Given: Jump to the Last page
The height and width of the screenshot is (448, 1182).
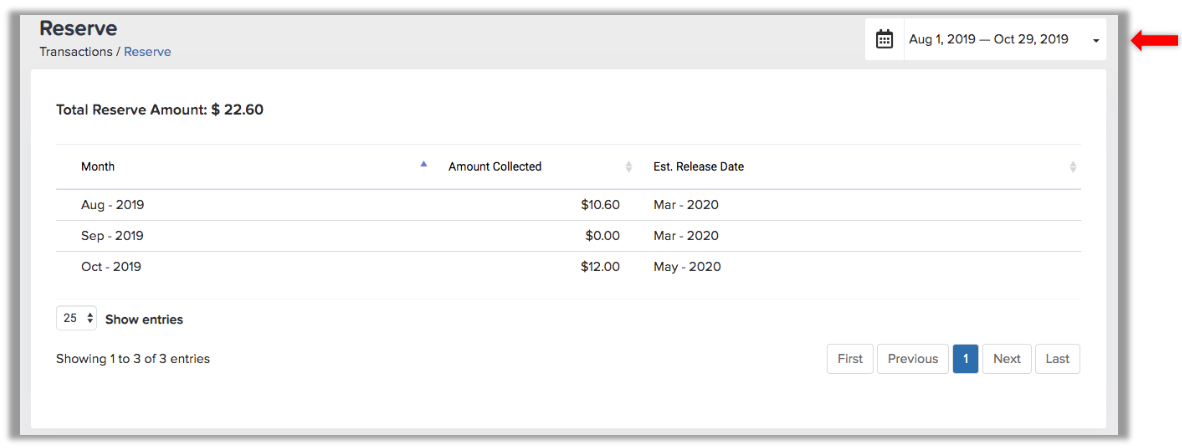Looking at the screenshot, I should (1057, 359).
